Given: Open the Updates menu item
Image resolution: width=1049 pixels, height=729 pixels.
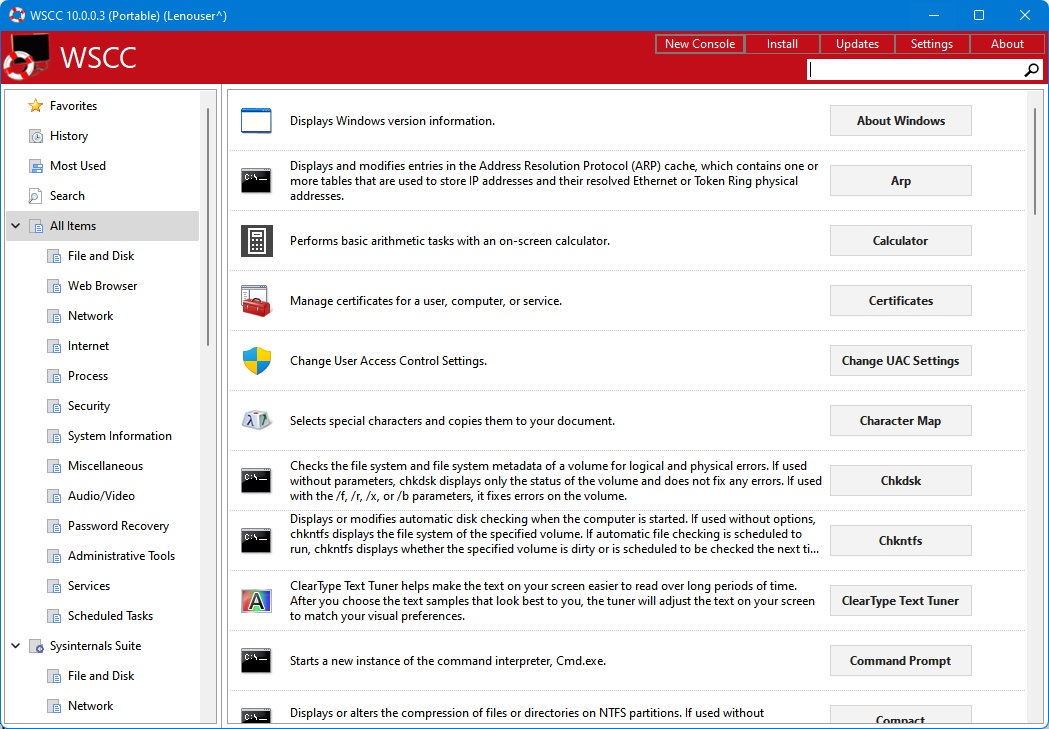Looking at the screenshot, I should (x=857, y=43).
